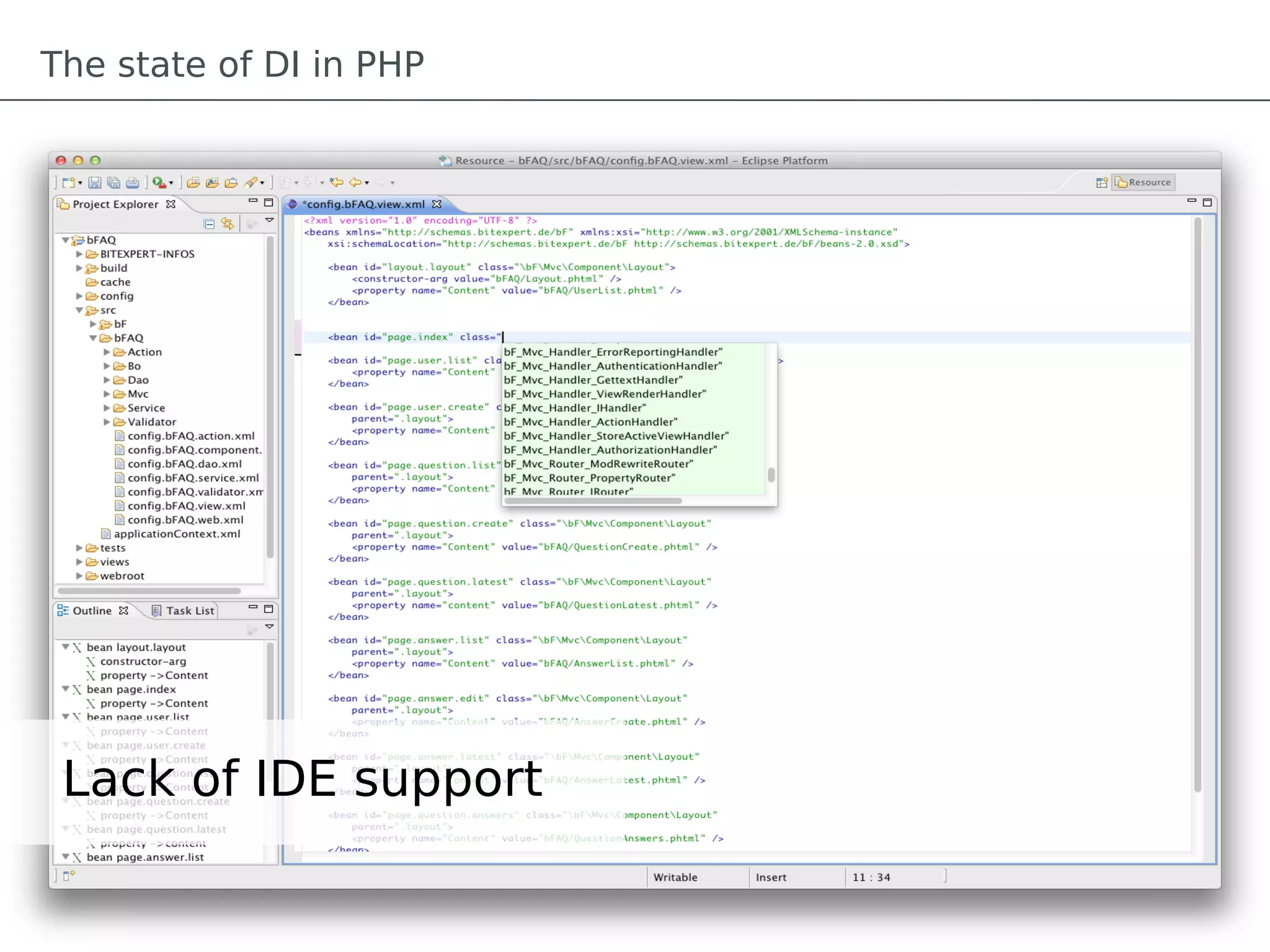The height and width of the screenshot is (952, 1270).
Task: Click the Open Perspective icon
Action: [1102, 182]
